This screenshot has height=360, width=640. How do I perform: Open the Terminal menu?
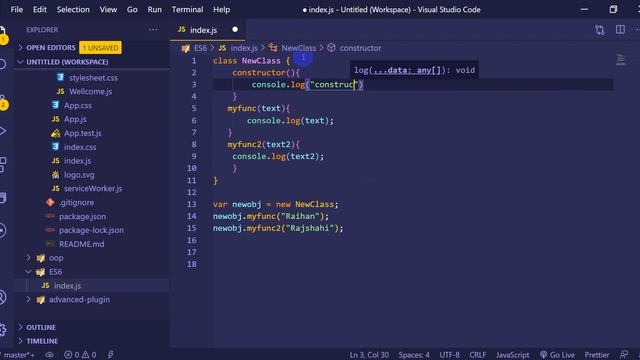pyautogui.click(x=187, y=9)
